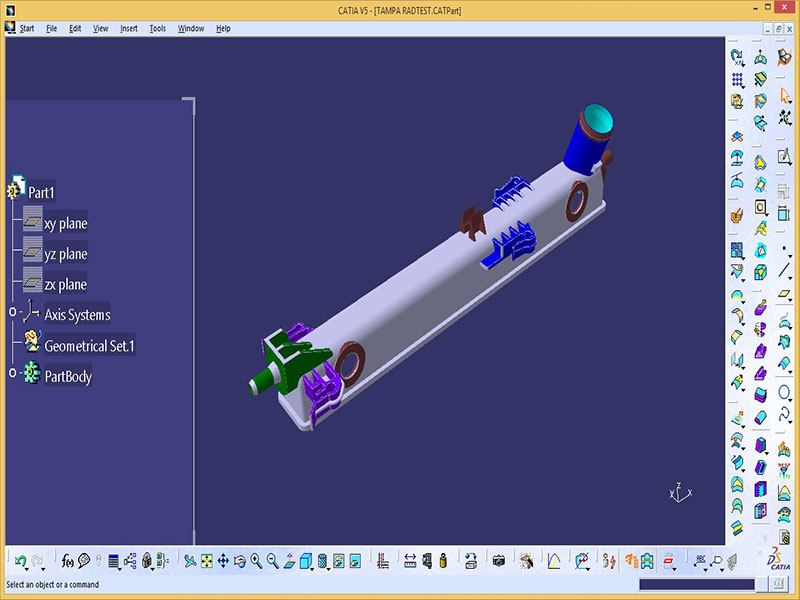Screen dimensions: 800x600
Task: Toggle Swap visible space
Action: tap(355, 561)
